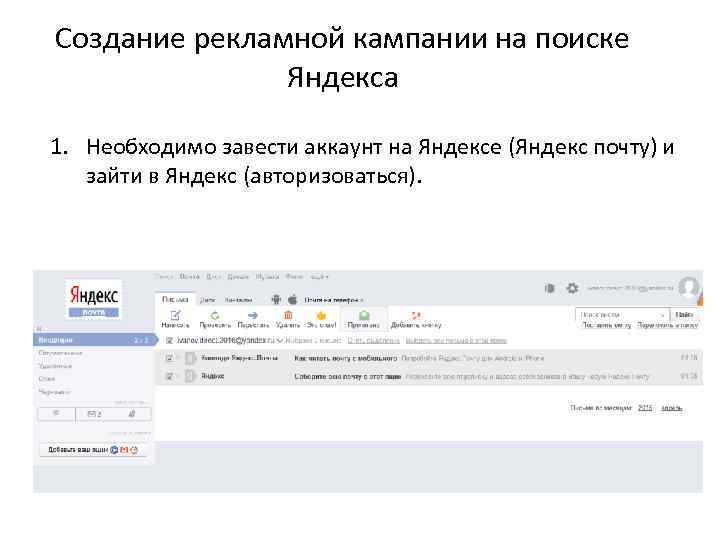
Task: Click the Android robot icon
Action: point(276,299)
